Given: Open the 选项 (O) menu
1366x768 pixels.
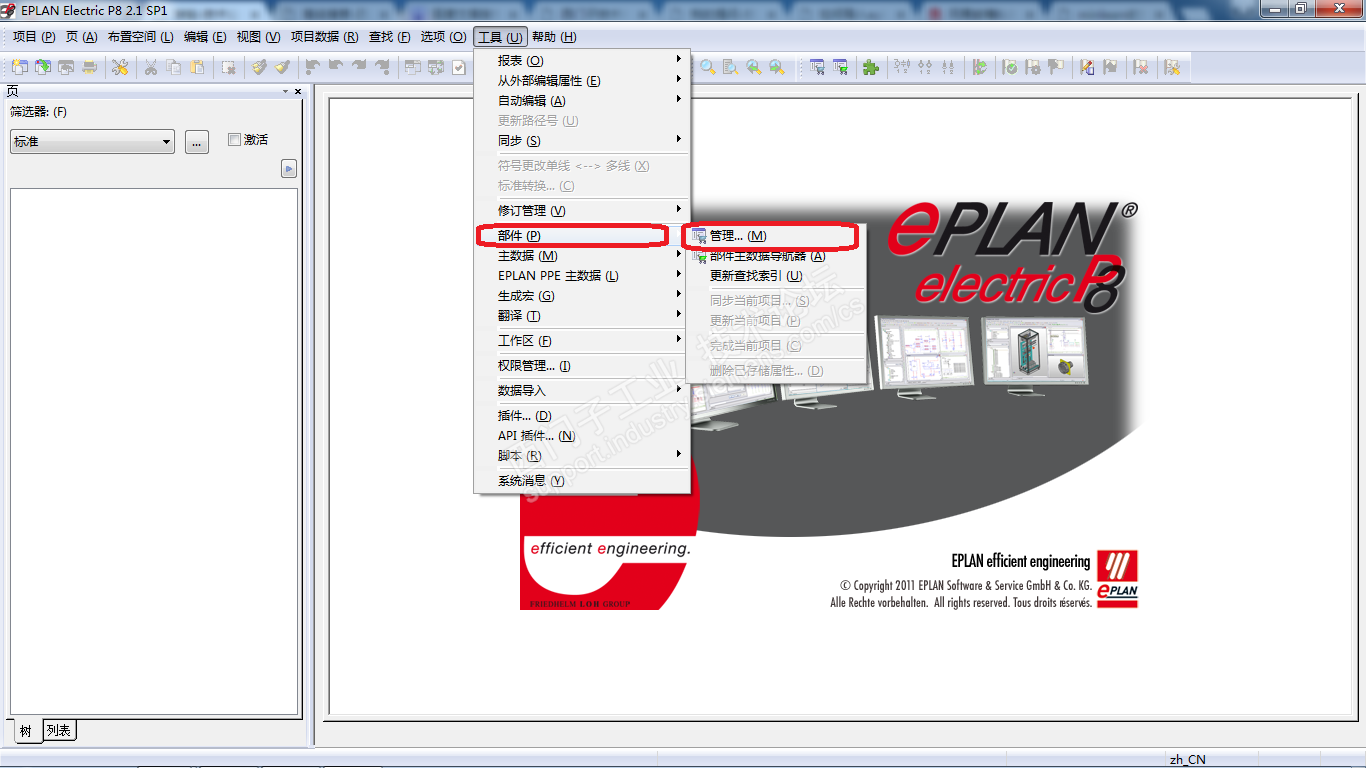Looking at the screenshot, I should (x=443, y=37).
